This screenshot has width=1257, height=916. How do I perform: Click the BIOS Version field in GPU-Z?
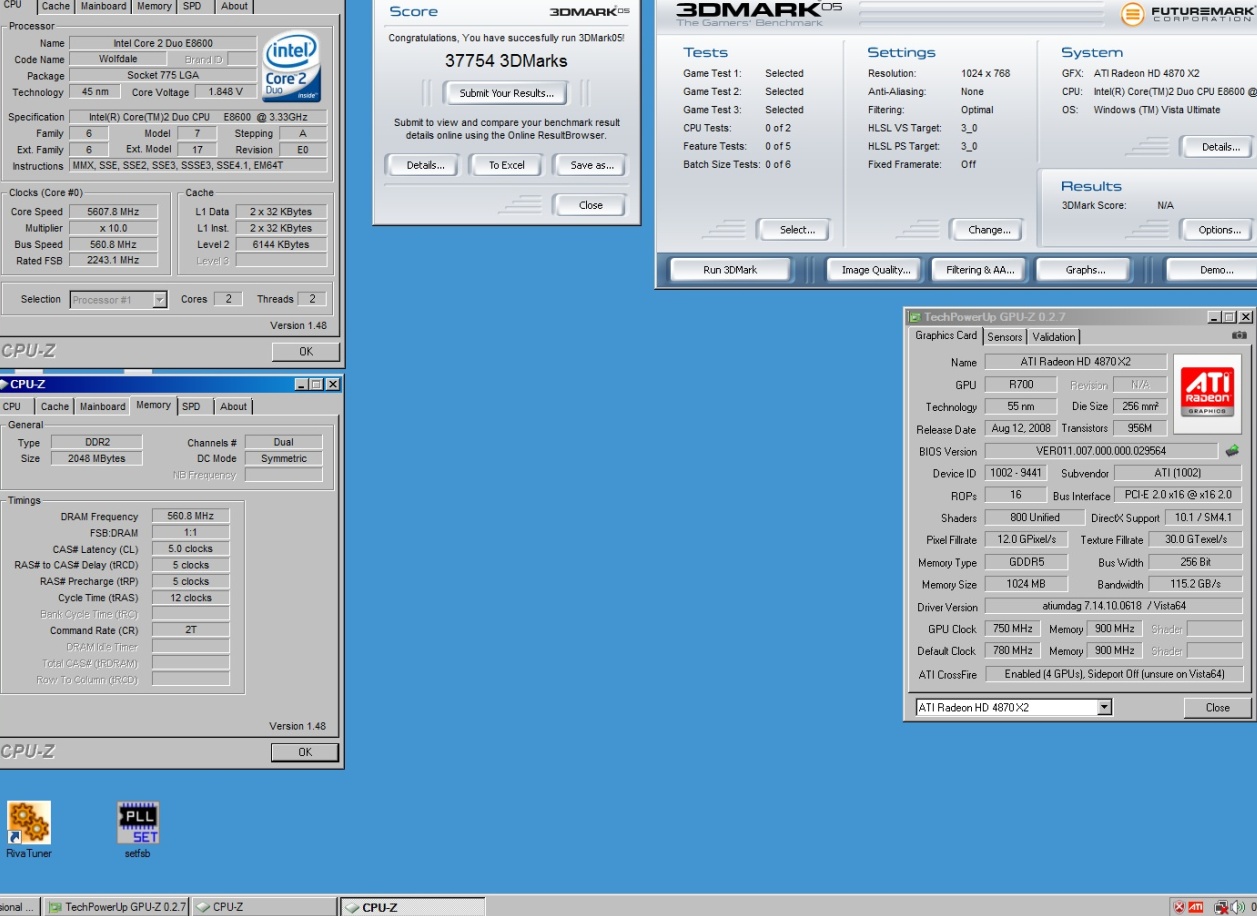pyautogui.click(x=1101, y=451)
